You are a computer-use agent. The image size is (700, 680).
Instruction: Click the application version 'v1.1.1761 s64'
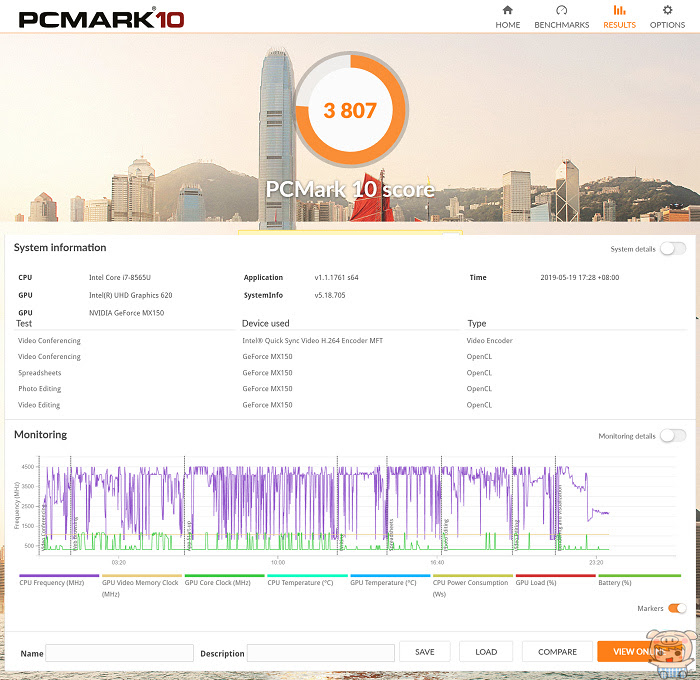pos(336,277)
